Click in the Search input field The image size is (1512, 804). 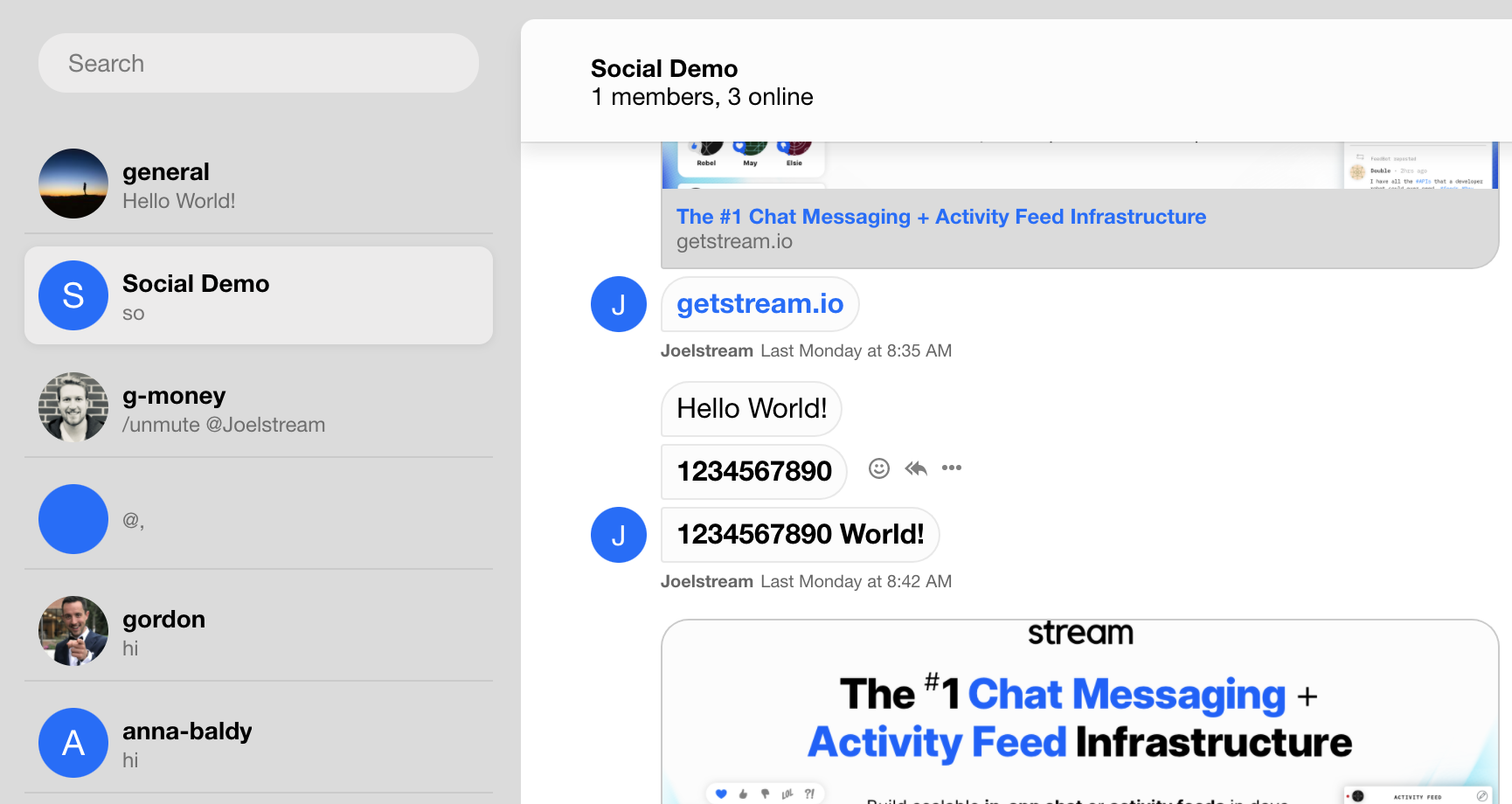click(x=259, y=64)
